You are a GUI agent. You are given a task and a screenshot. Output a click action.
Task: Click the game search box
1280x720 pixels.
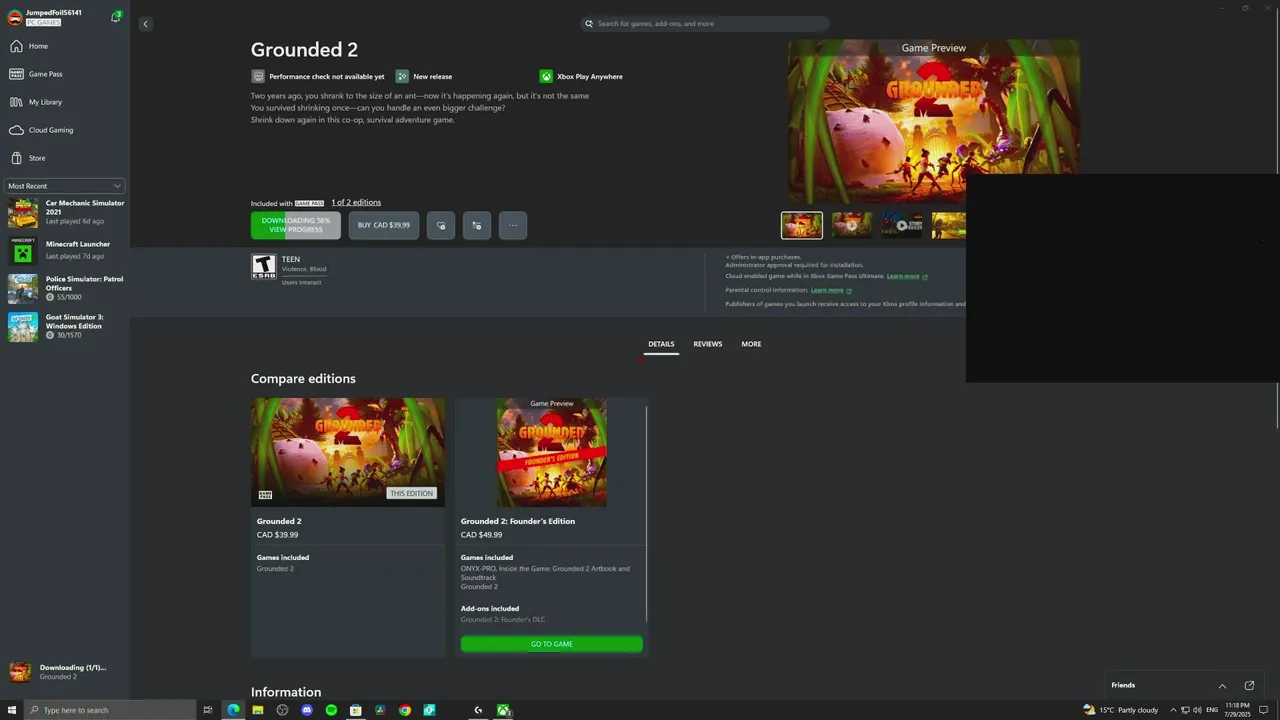705,24
